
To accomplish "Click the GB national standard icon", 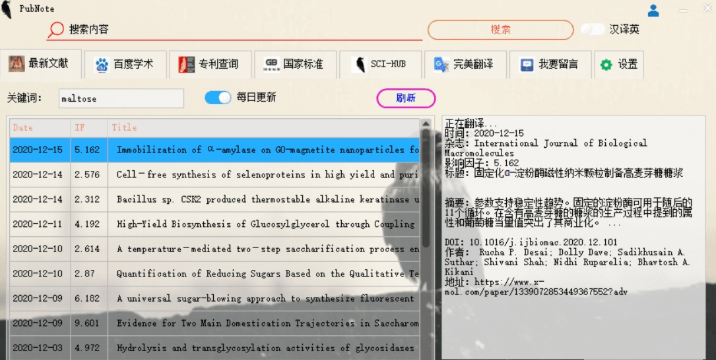I will point(272,64).
